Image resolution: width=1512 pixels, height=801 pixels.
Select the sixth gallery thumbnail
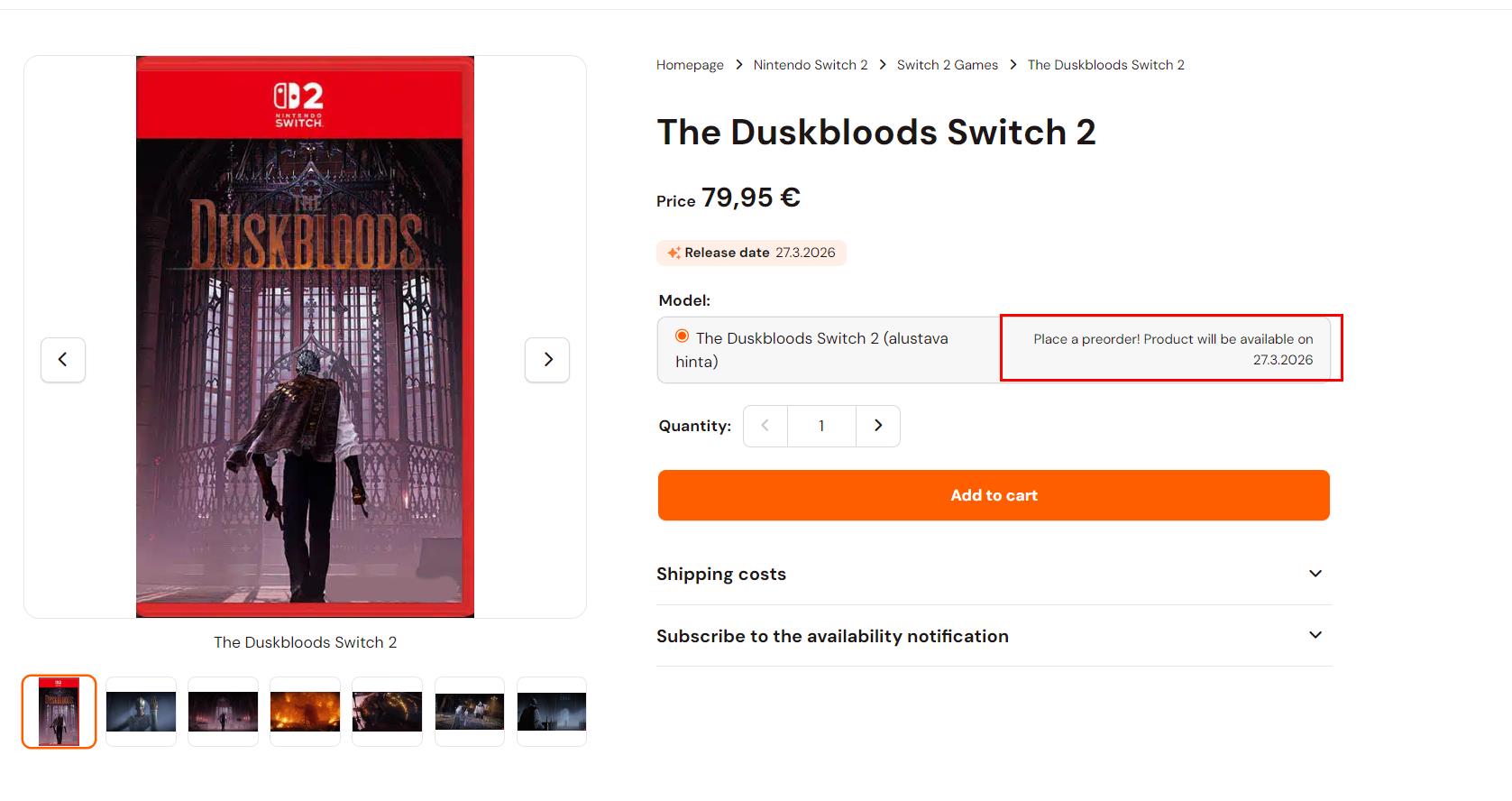470,712
